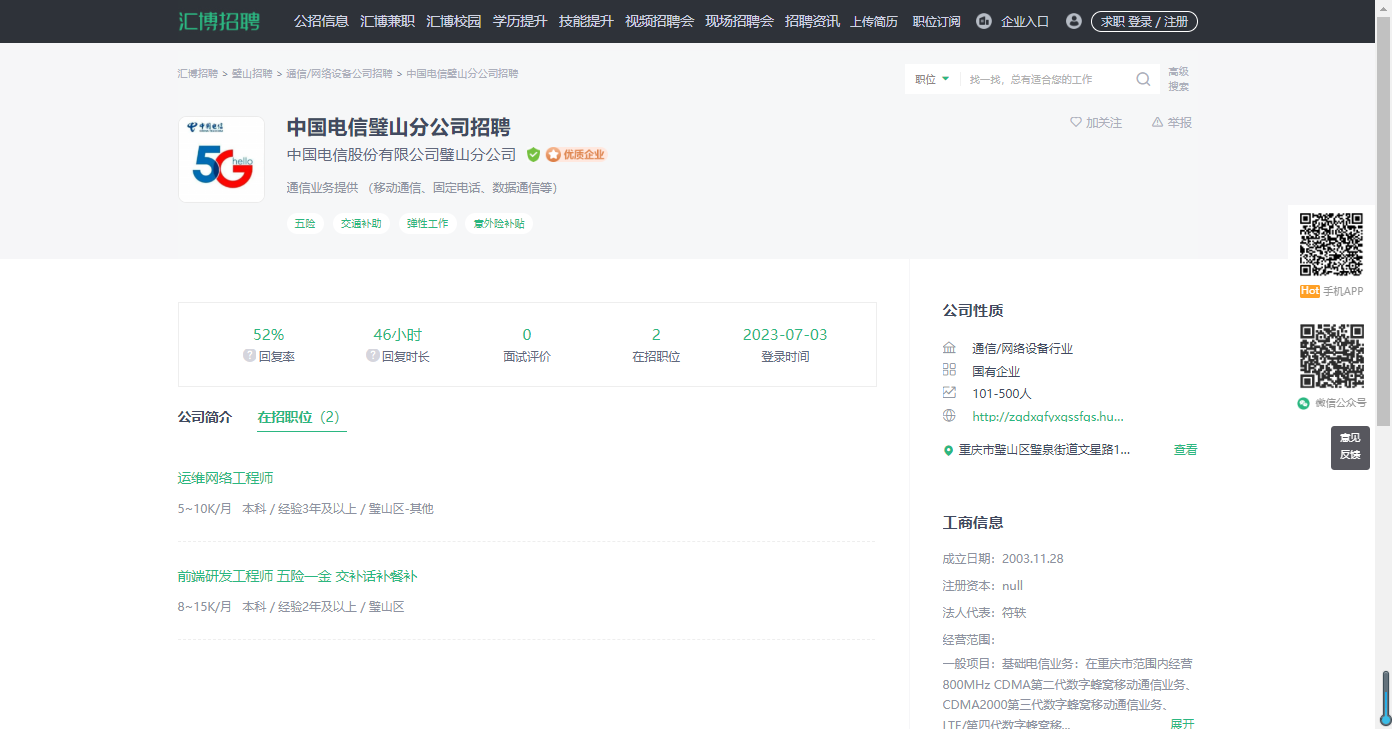Viewport: 1392px width, 729px height.
Task: Open the 运维网络工程师 job posting
Action: pos(226,478)
